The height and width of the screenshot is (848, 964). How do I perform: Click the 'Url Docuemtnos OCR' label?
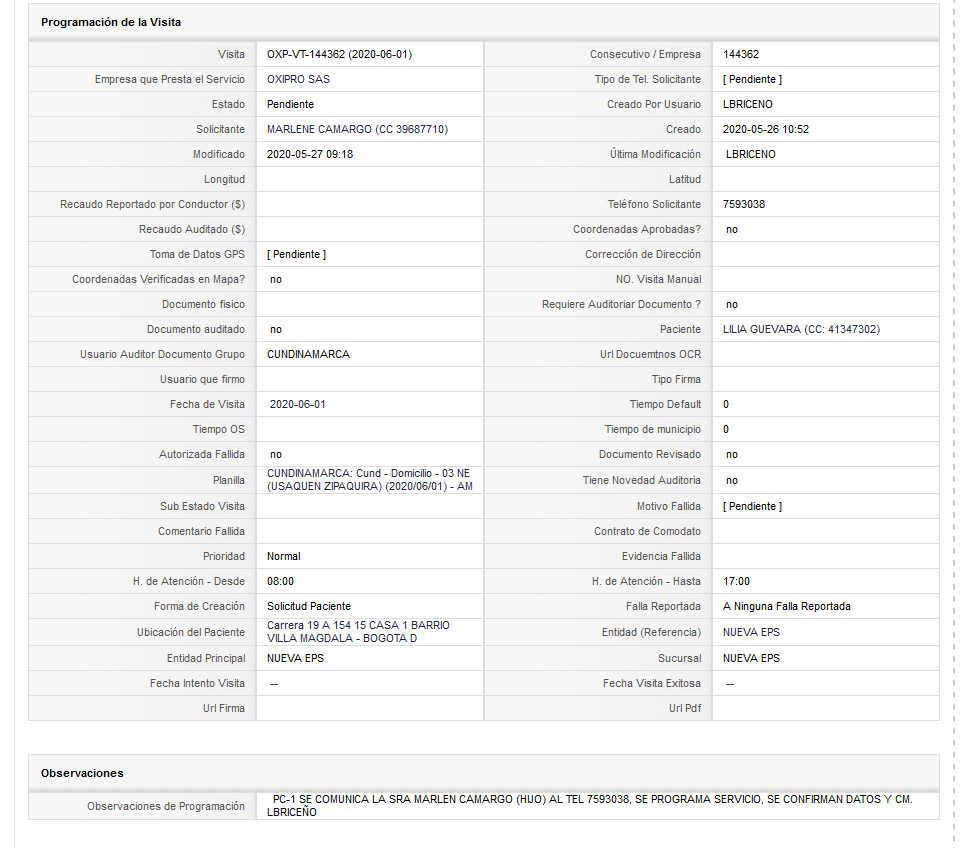[650, 354]
